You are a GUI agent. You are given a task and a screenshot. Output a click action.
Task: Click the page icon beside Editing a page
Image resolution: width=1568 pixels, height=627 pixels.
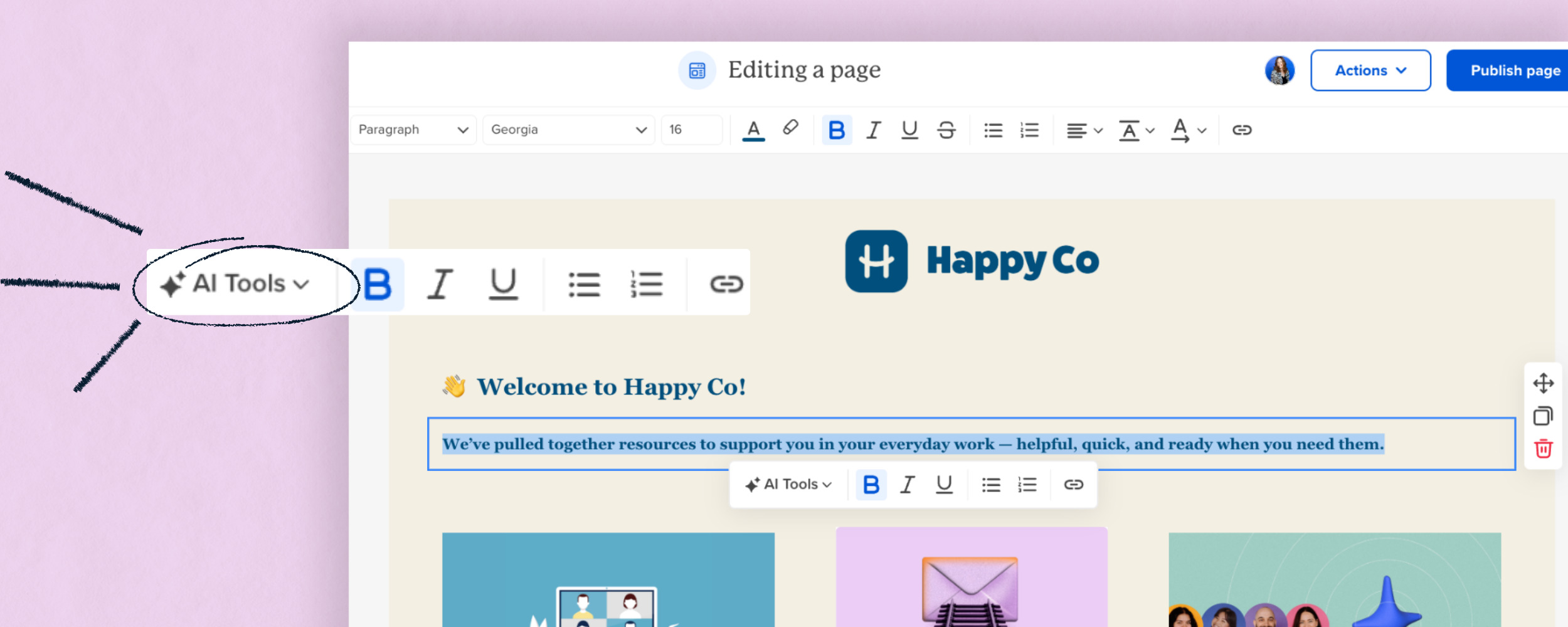(697, 70)
